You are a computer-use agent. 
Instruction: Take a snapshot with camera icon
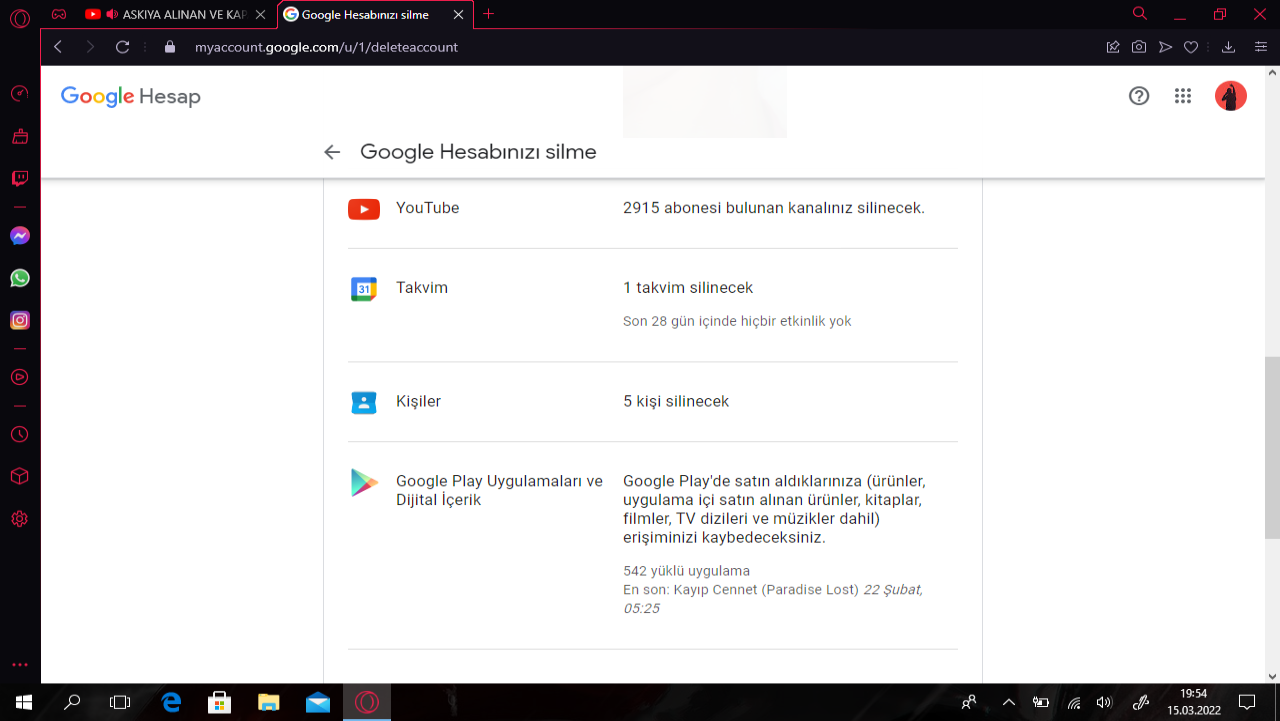point(1139,47)
